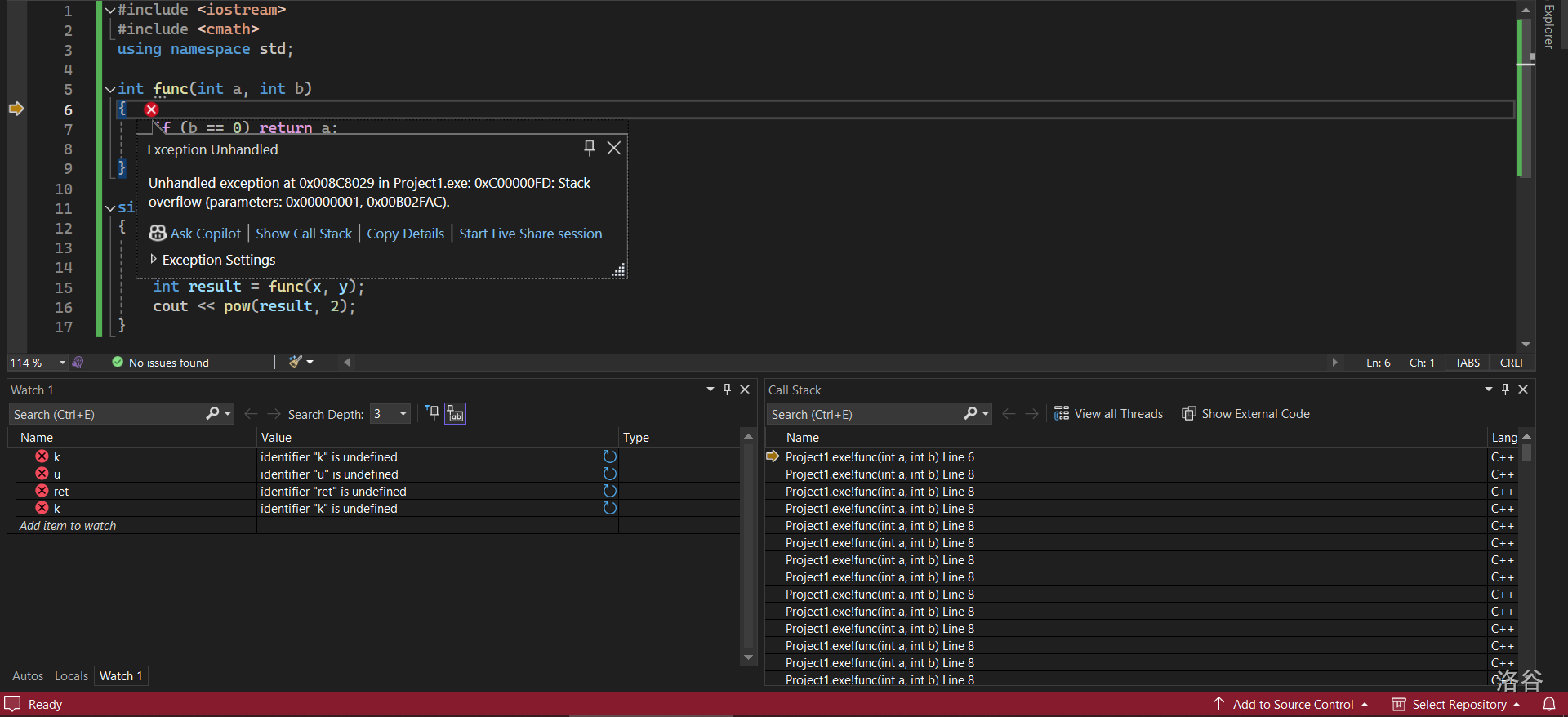Toggle the highlighted format button in Watch toolbar
The height and width of the screenshot is (717, 1568).
coord(455,414)
